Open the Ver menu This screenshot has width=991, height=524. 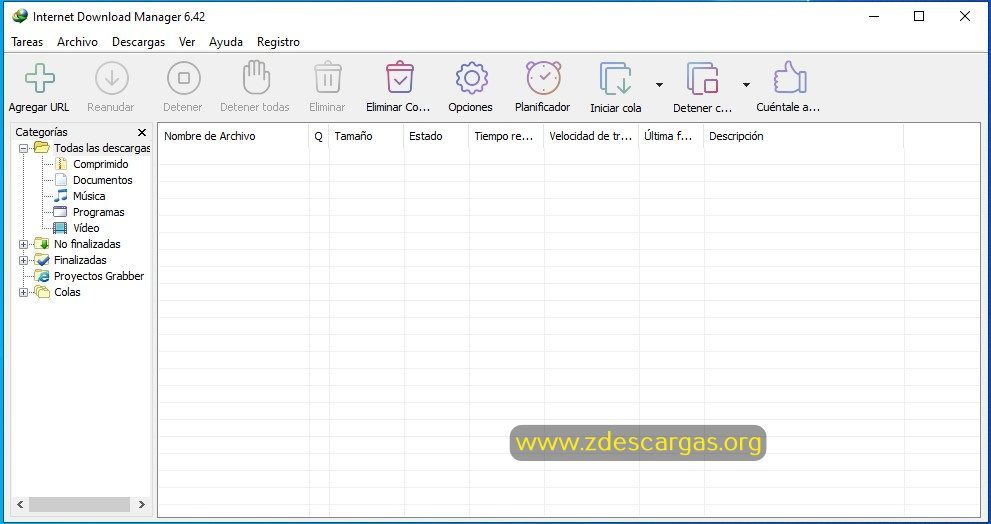tap(187, 42)
